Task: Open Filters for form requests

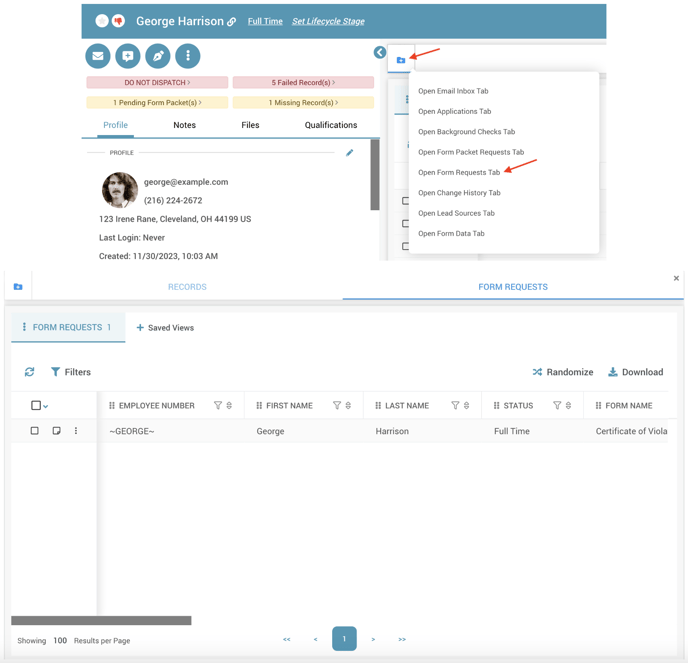Action: pos(71,372)
